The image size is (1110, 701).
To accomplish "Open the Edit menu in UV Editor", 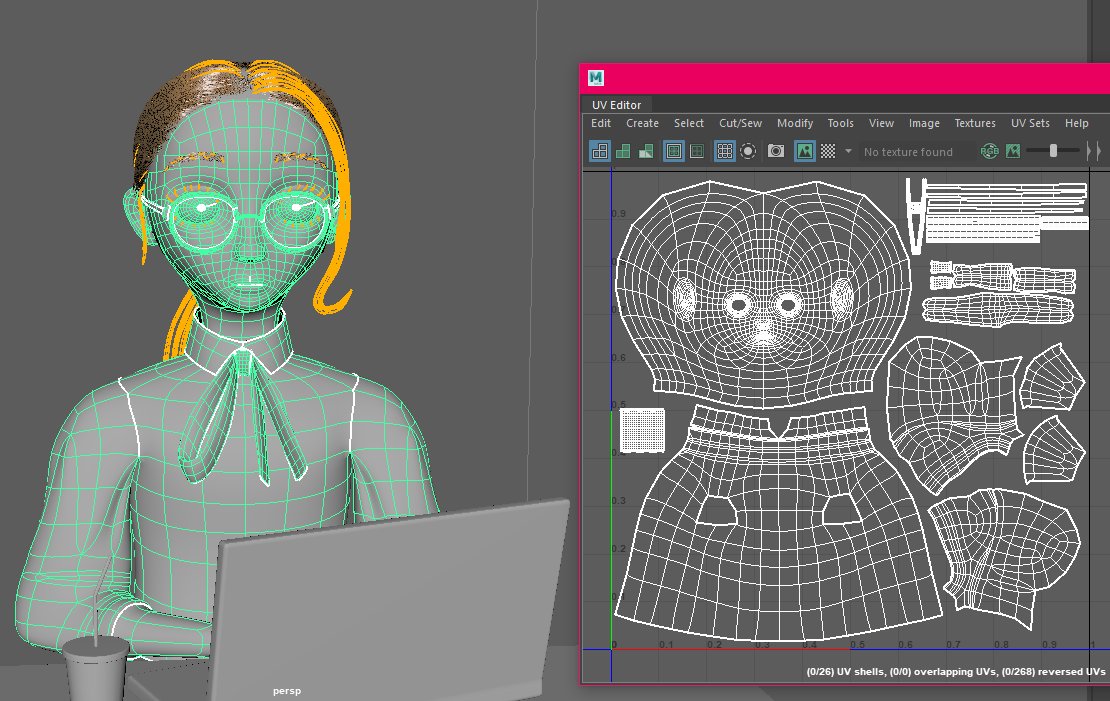I will (x=601, y=123).
